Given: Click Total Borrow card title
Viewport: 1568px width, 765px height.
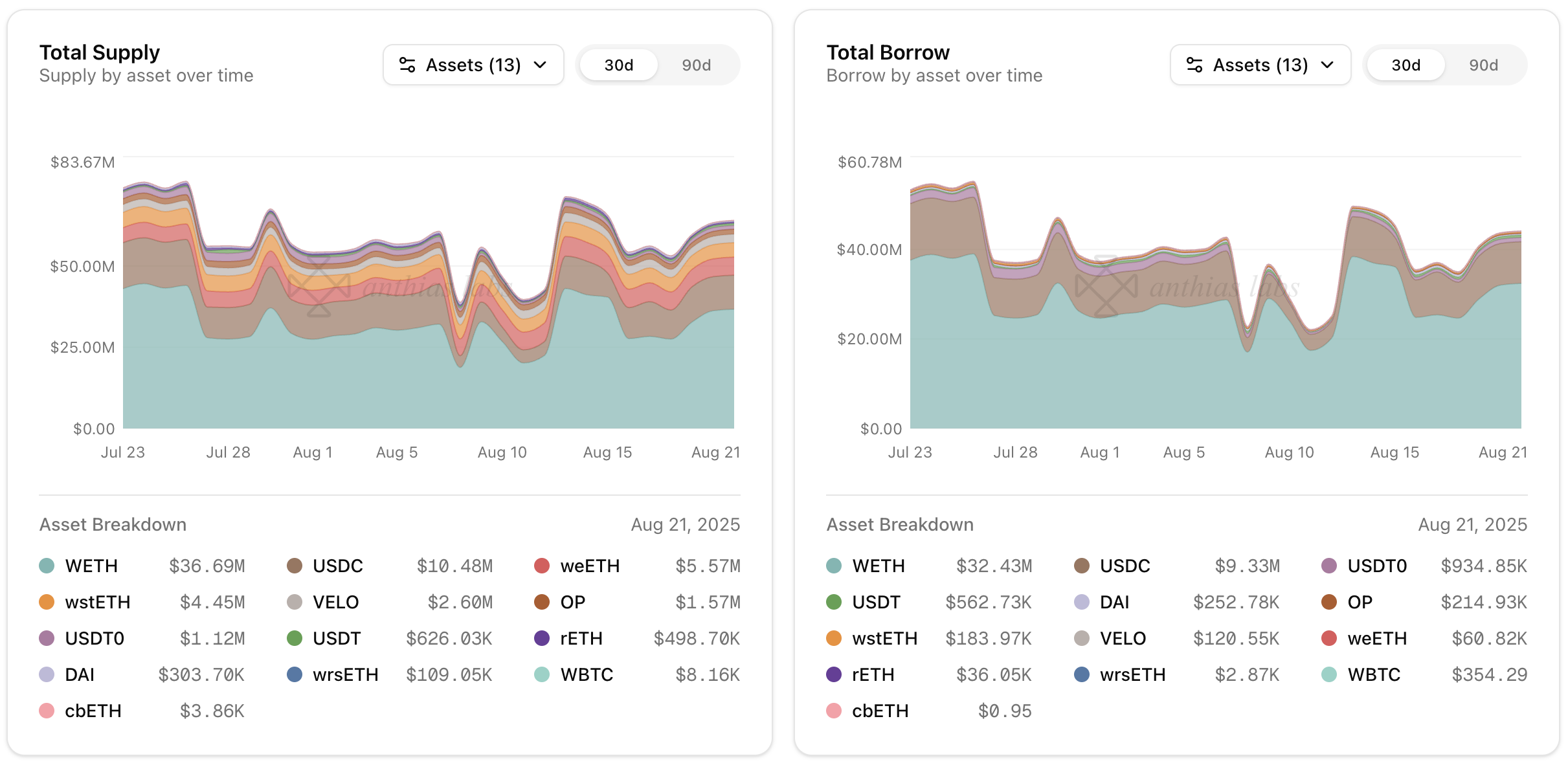Looking at the screenshot, I should [888, 52].
